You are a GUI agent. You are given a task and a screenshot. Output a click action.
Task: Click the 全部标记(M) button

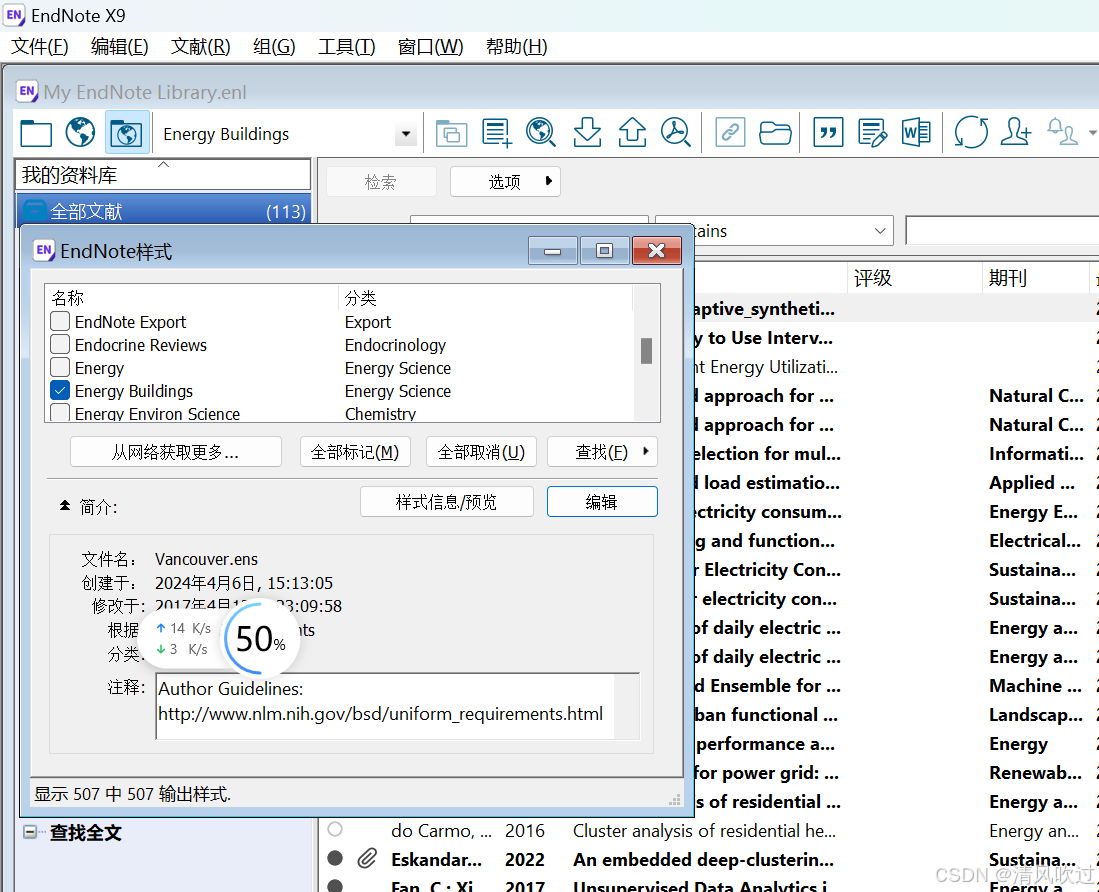click(355, 452)
